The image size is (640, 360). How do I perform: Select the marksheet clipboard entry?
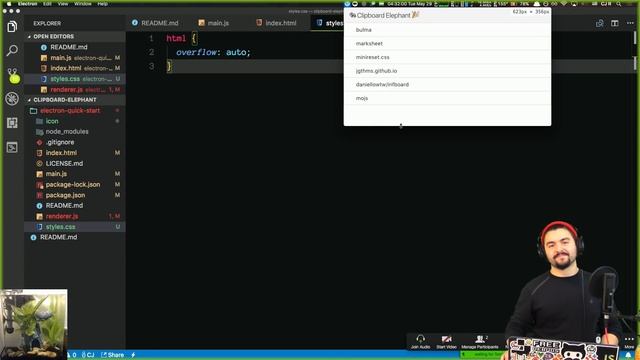tap(447, 43)
